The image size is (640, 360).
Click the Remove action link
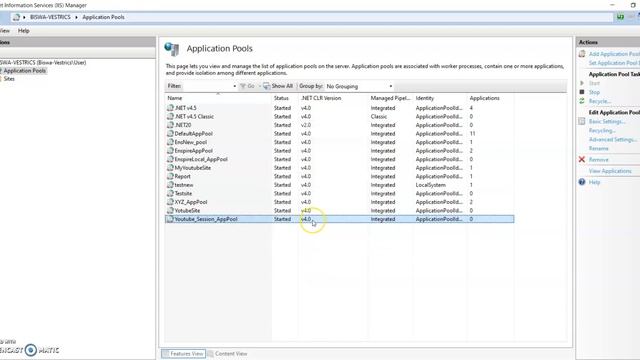point(599,160)
